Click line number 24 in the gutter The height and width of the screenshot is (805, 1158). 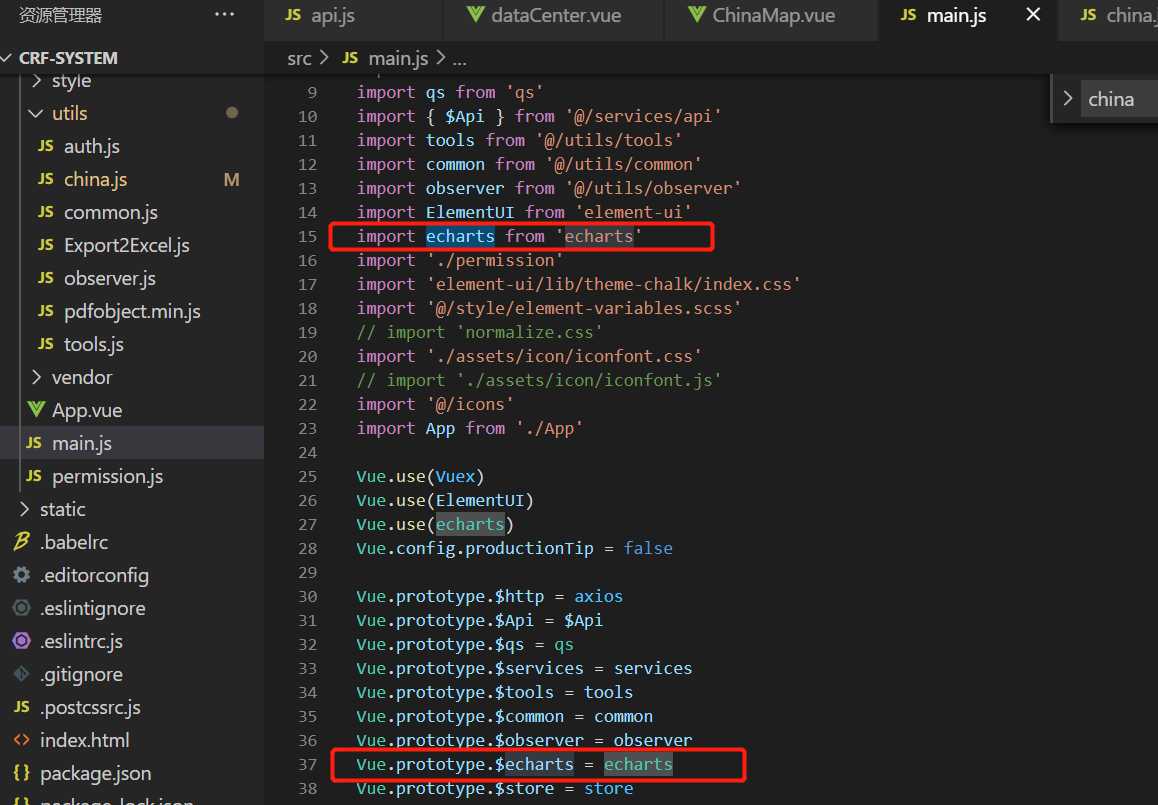coord(308,453)
